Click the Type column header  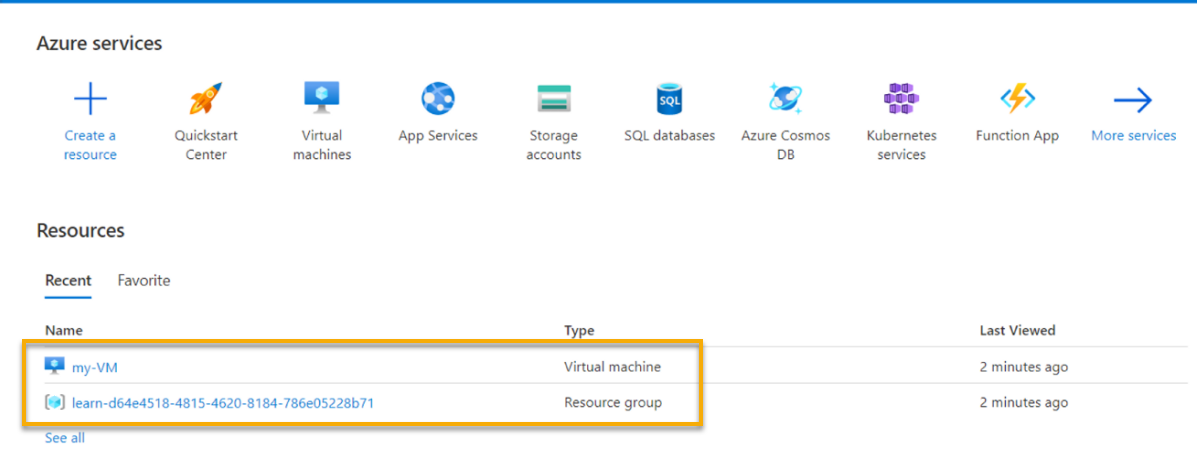coord(579,330)
